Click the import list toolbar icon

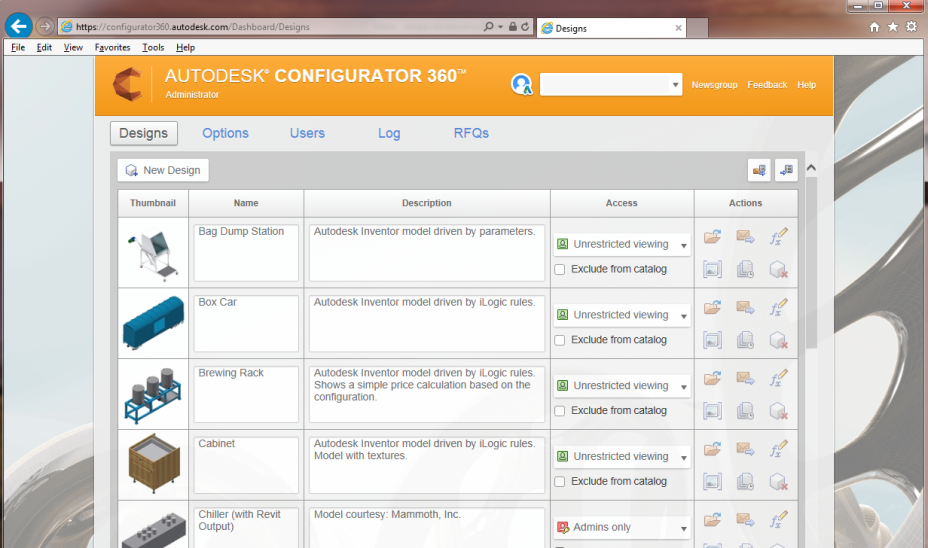[x=787, y=170]
